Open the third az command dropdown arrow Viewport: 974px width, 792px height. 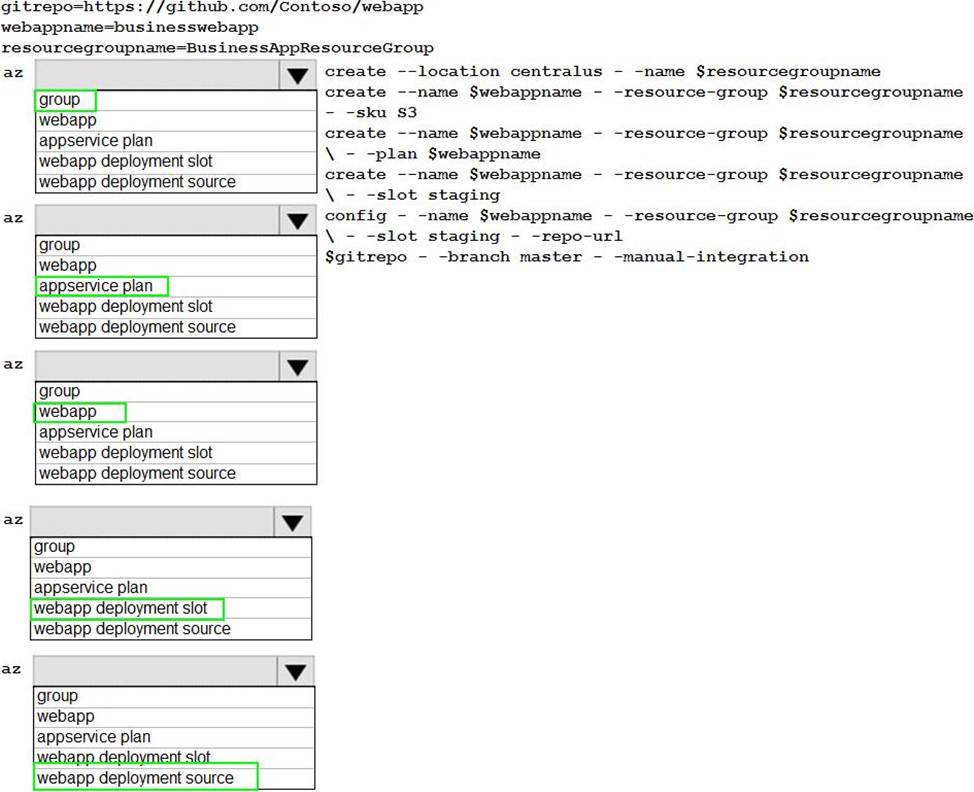pos(298,366)
